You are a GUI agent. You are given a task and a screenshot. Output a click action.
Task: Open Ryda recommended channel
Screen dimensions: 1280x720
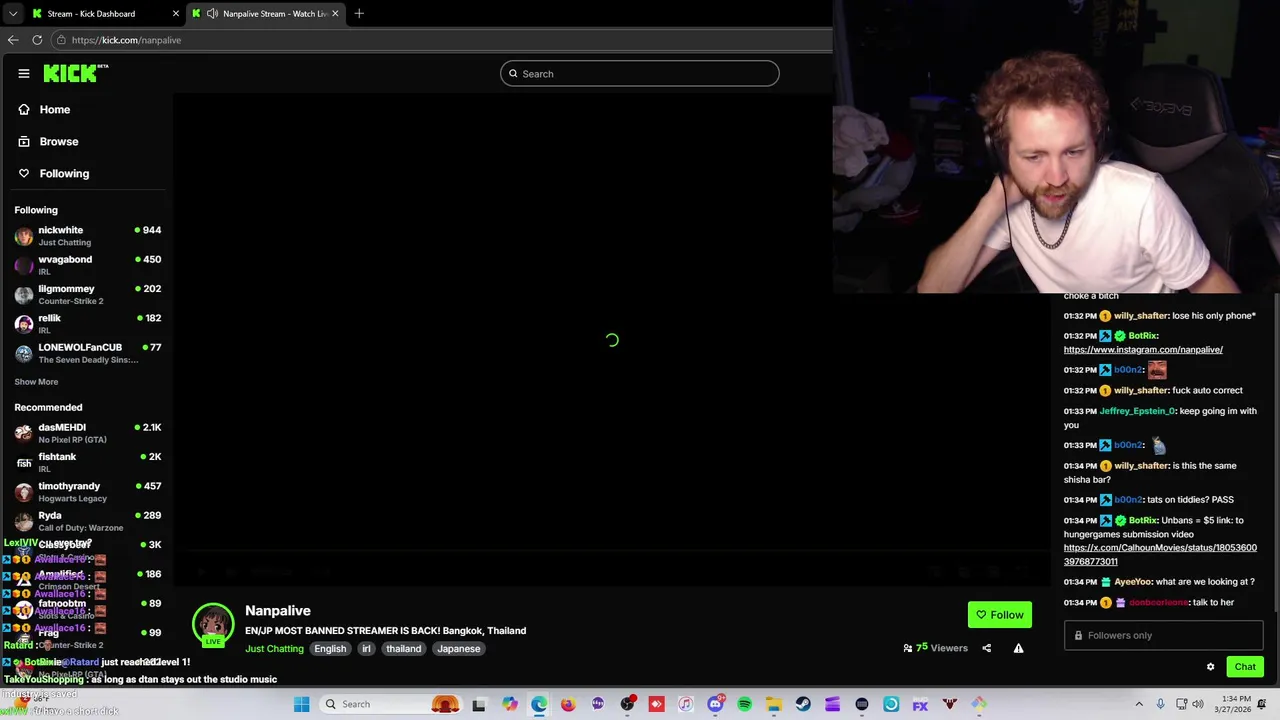[88, 520]
